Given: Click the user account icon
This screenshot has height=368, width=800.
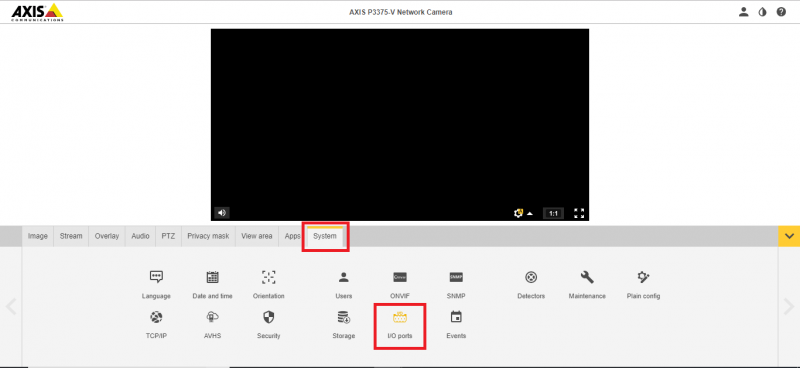Looking at the screenshot, I should click(x=743, y=12).
